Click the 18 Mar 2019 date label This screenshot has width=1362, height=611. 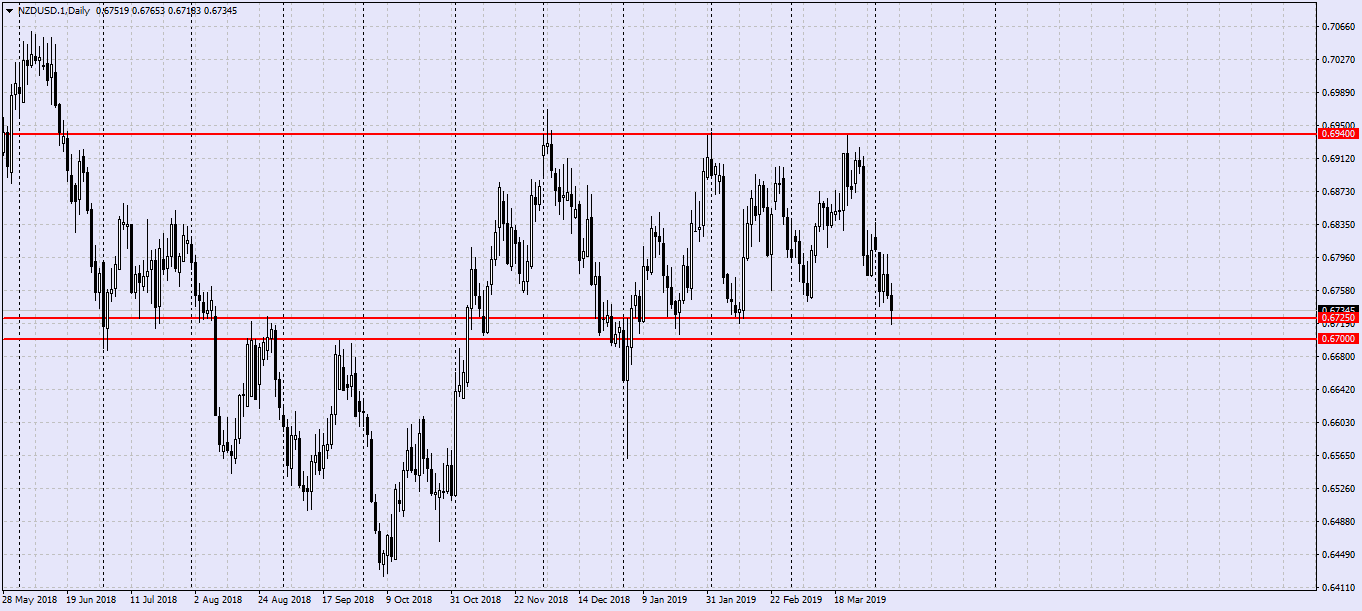click(861, 600)
